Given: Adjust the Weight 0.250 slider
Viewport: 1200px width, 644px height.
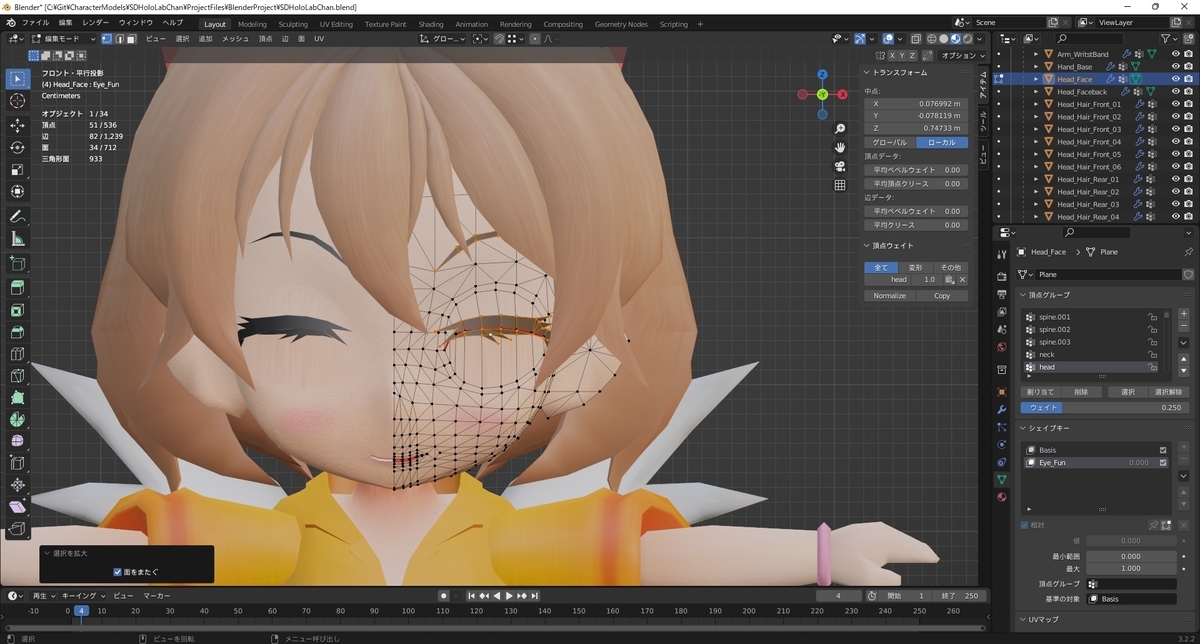Looking at the screenshot, I should [x=1103, y=407].
